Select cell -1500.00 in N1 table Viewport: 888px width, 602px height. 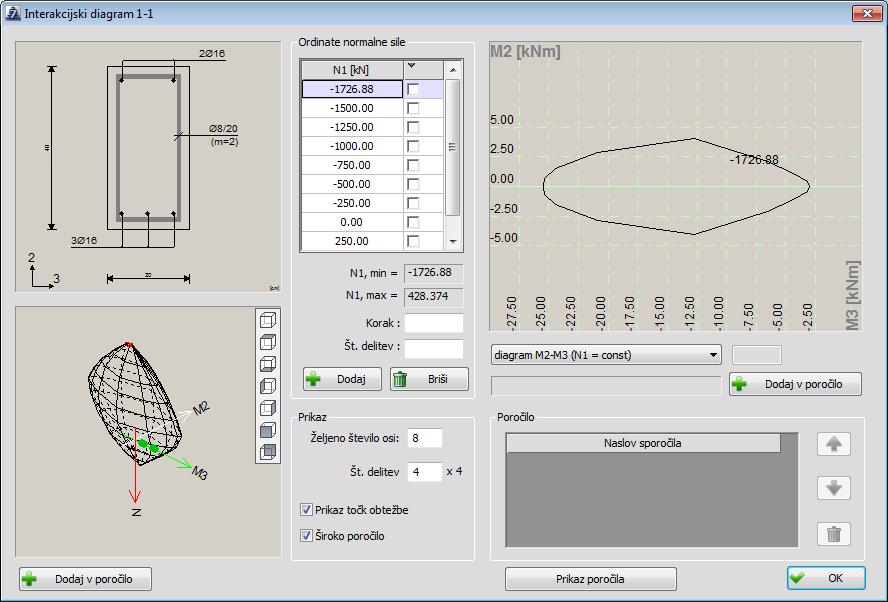[x=352, y=108]
